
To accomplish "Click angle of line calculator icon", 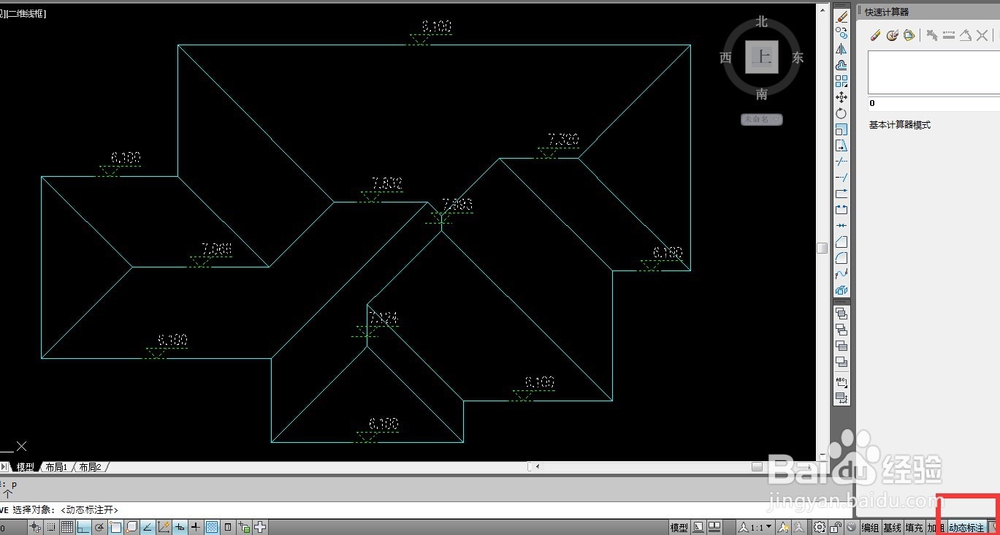I will pos(966,35).
